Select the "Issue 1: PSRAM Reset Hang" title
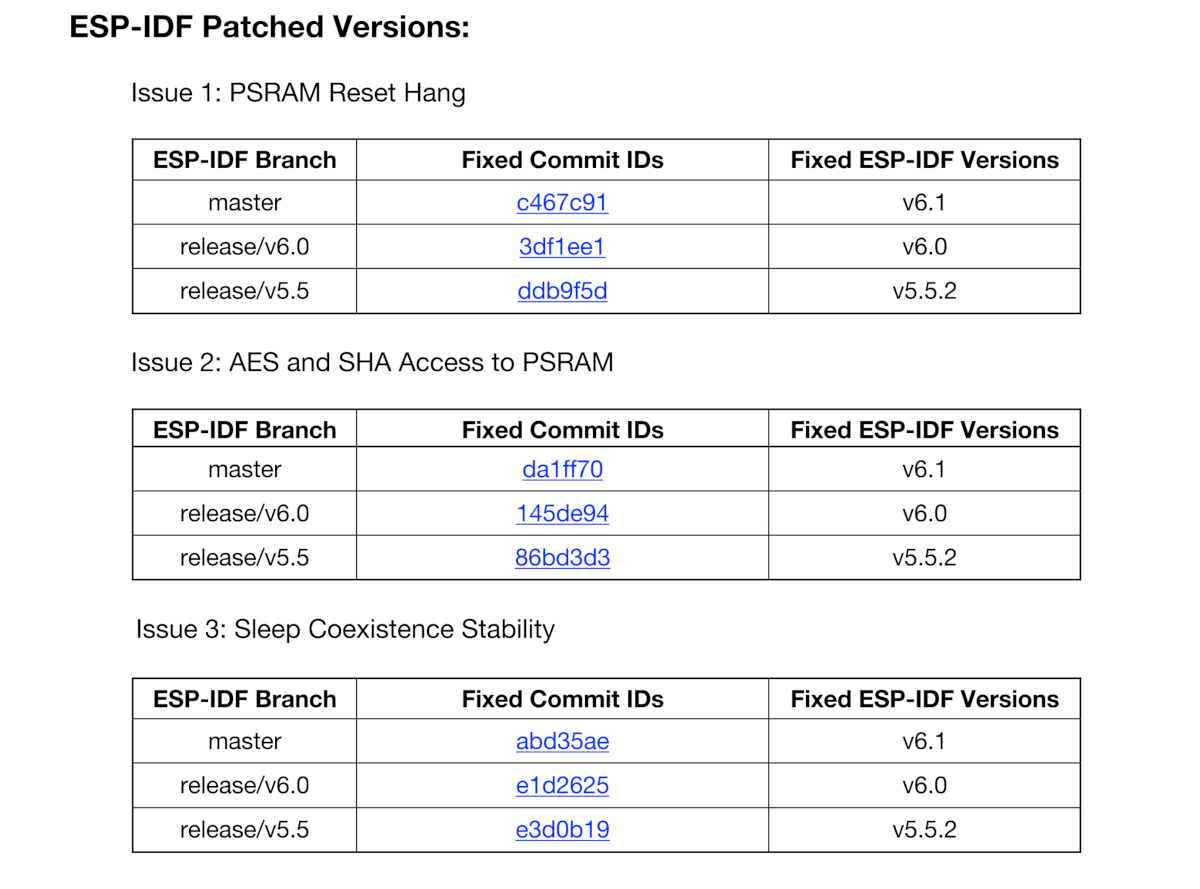Viewport: 1200px width, 889px height. [x=298, y=94]
